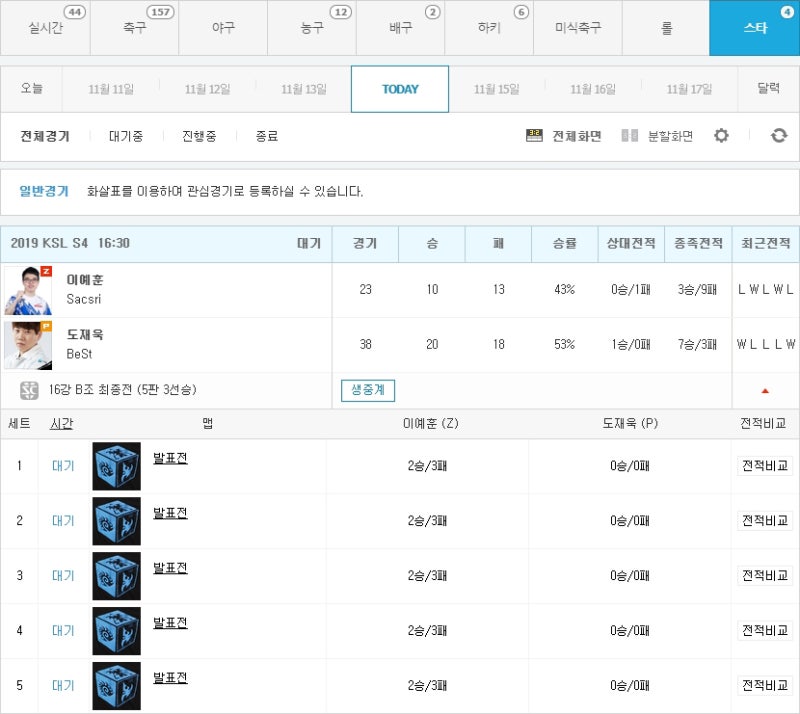Open the settings gear icon

pos(721,136)
